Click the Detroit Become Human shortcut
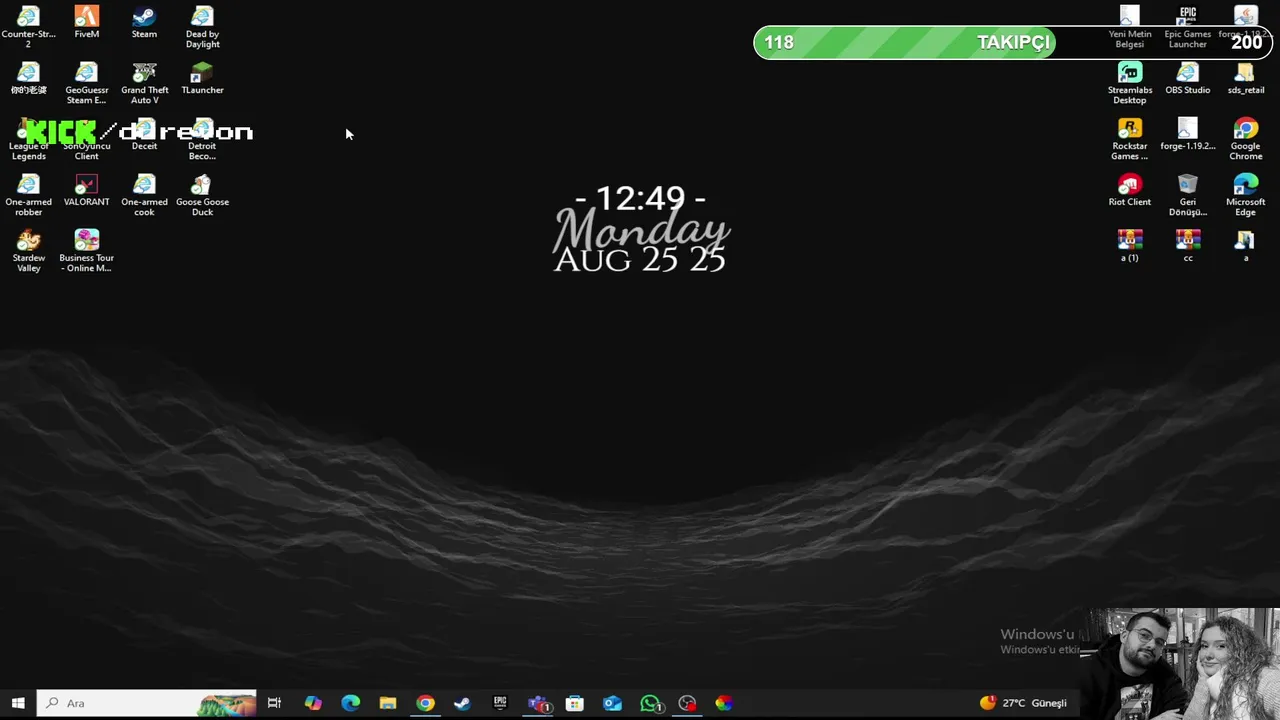Viewport: 1280px width, 720px height. (202, 139)
